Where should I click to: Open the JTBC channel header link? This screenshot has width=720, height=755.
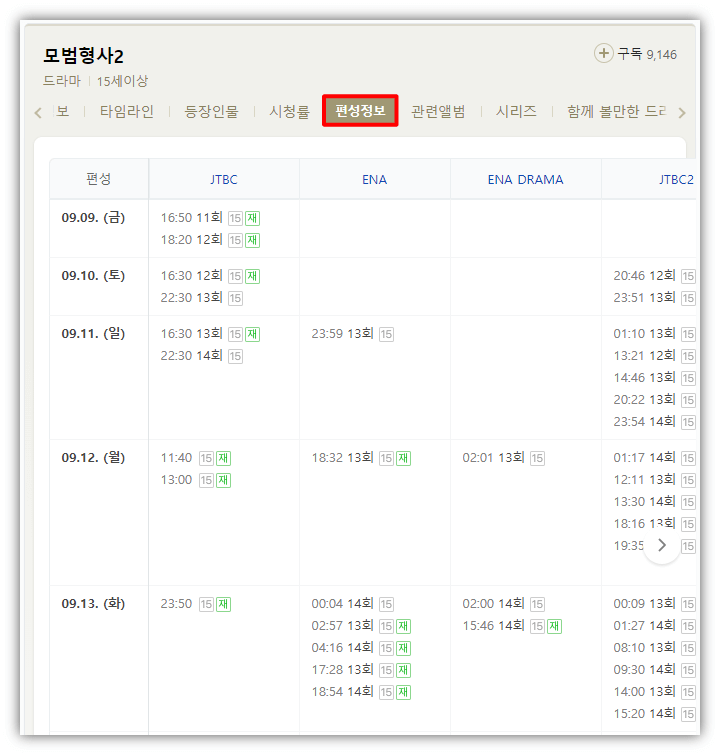224,180
